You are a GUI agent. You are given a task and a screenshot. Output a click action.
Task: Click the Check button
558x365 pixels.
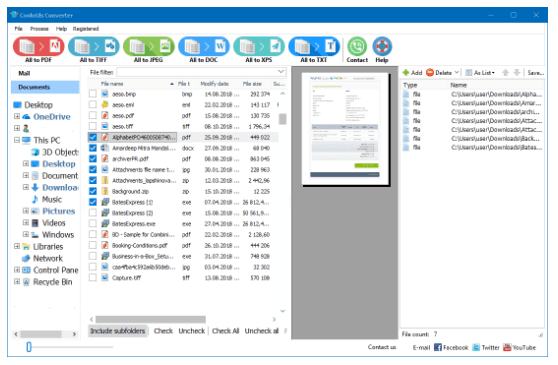click(x=163, y=331)
